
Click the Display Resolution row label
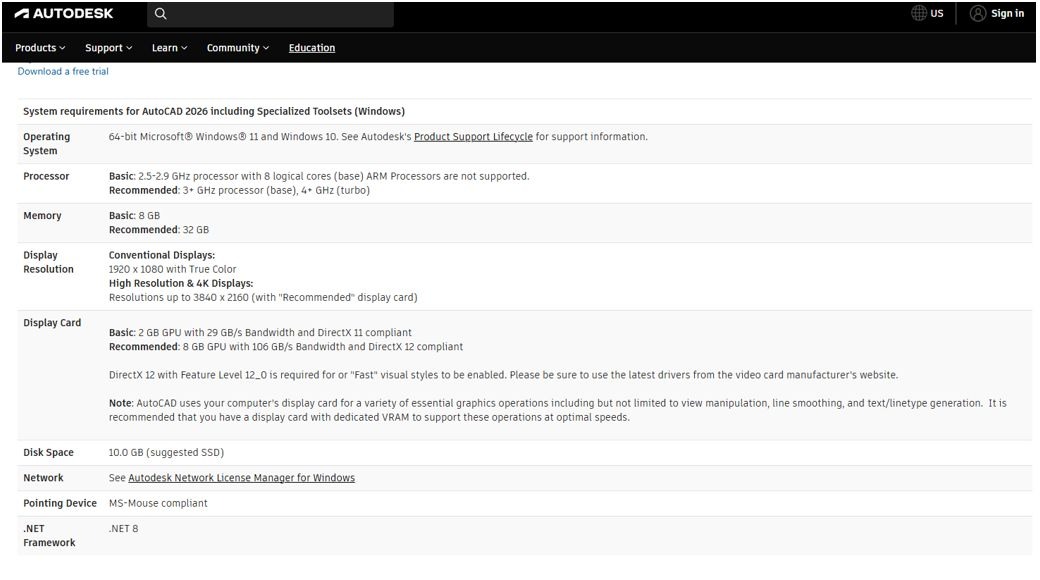48,262
